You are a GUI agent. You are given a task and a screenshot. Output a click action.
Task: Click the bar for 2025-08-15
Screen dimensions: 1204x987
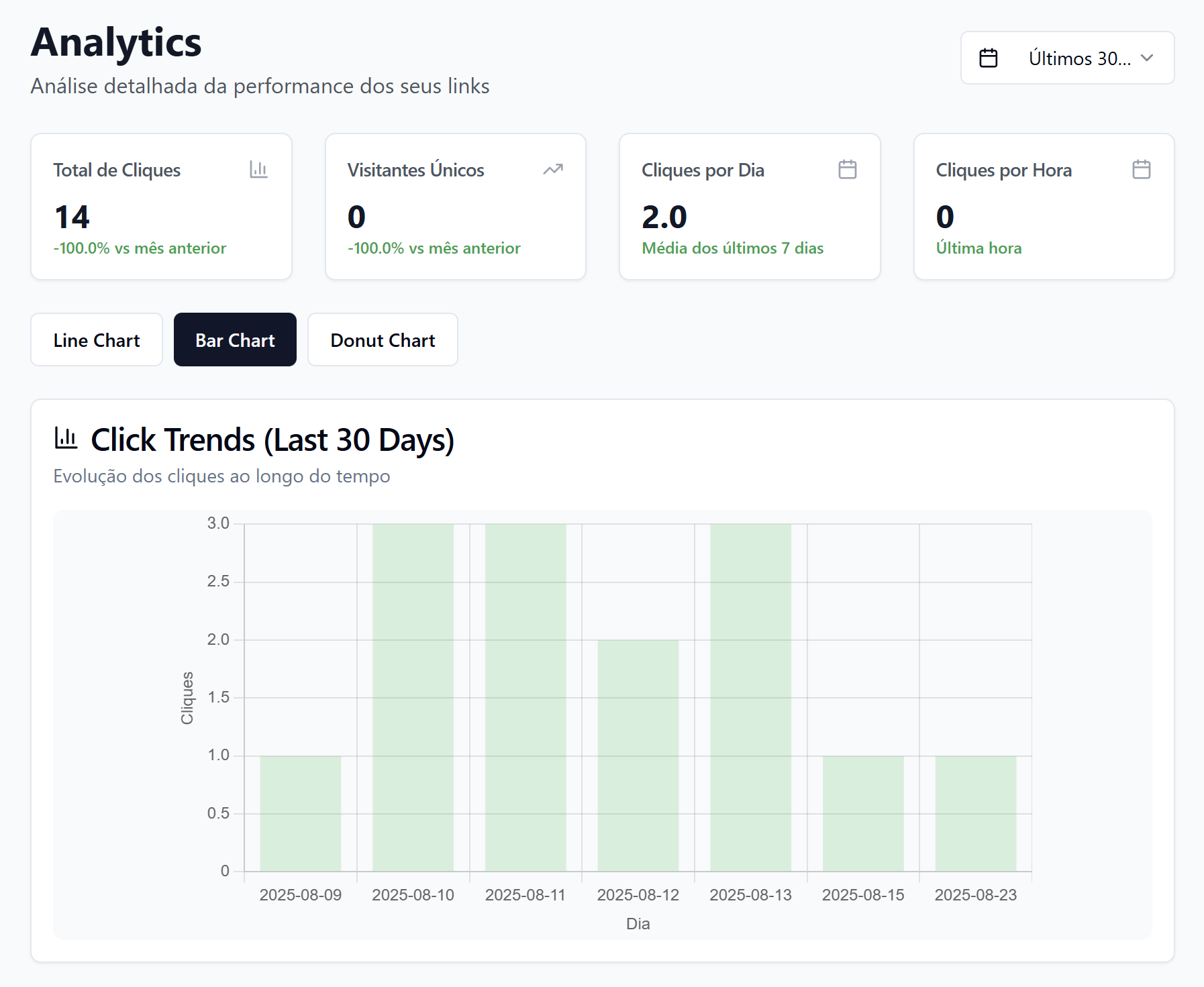(x=863, y=813)
